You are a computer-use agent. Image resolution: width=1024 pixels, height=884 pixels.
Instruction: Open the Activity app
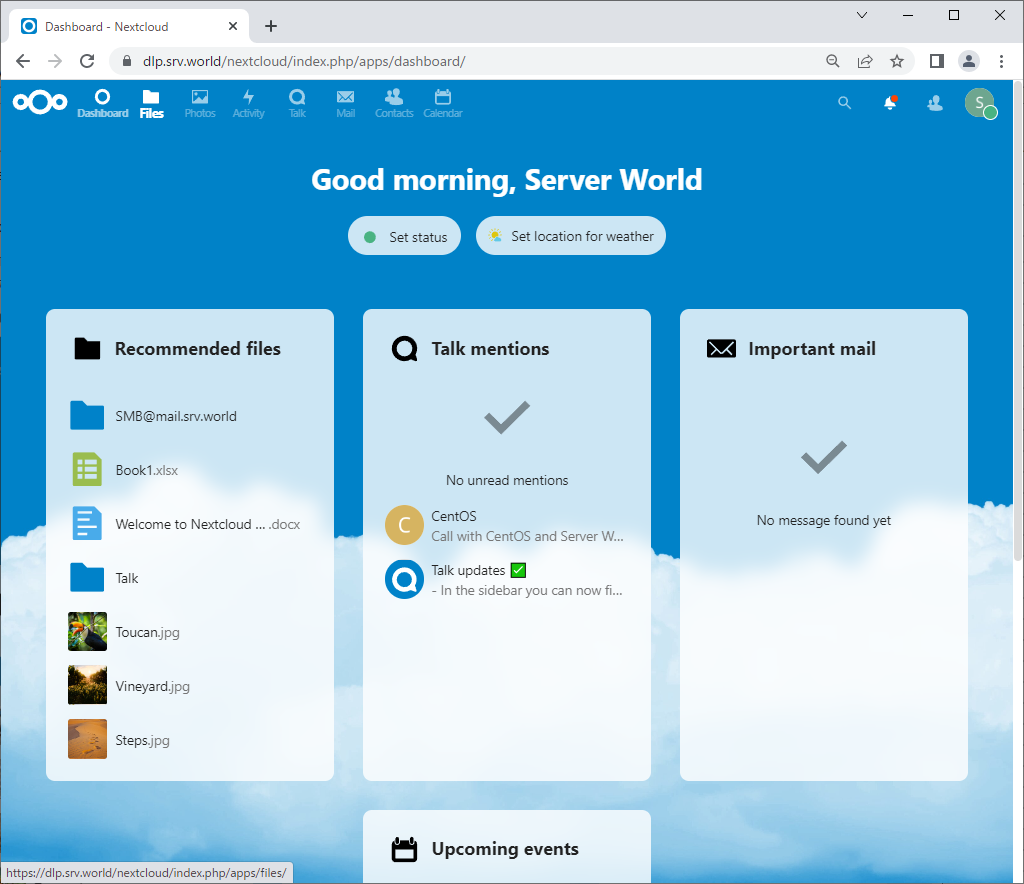click(248, 103)
